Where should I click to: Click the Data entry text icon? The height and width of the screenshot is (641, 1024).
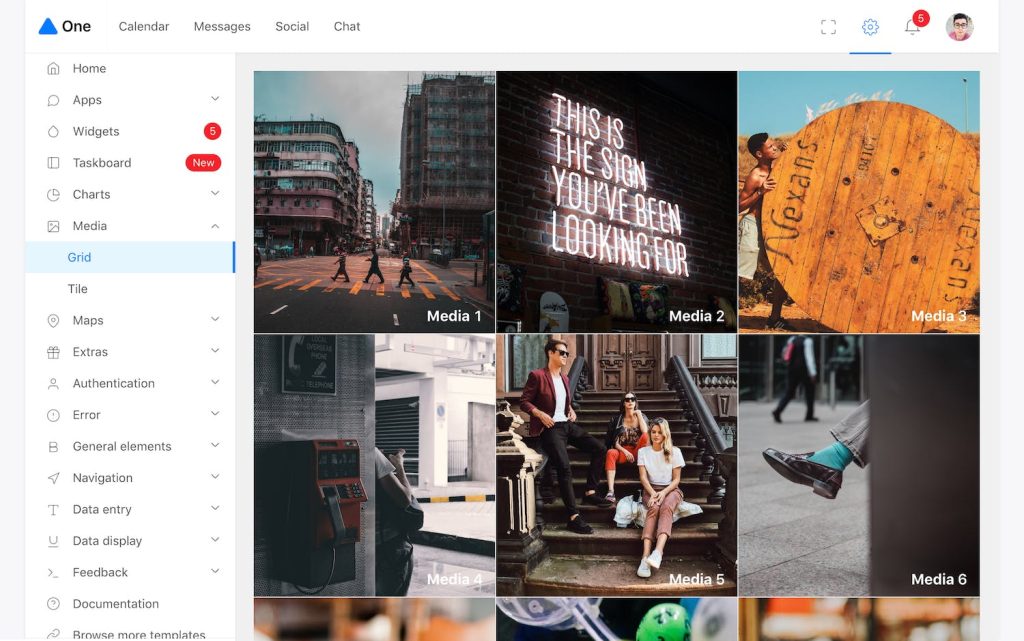(x=54, y=509)
